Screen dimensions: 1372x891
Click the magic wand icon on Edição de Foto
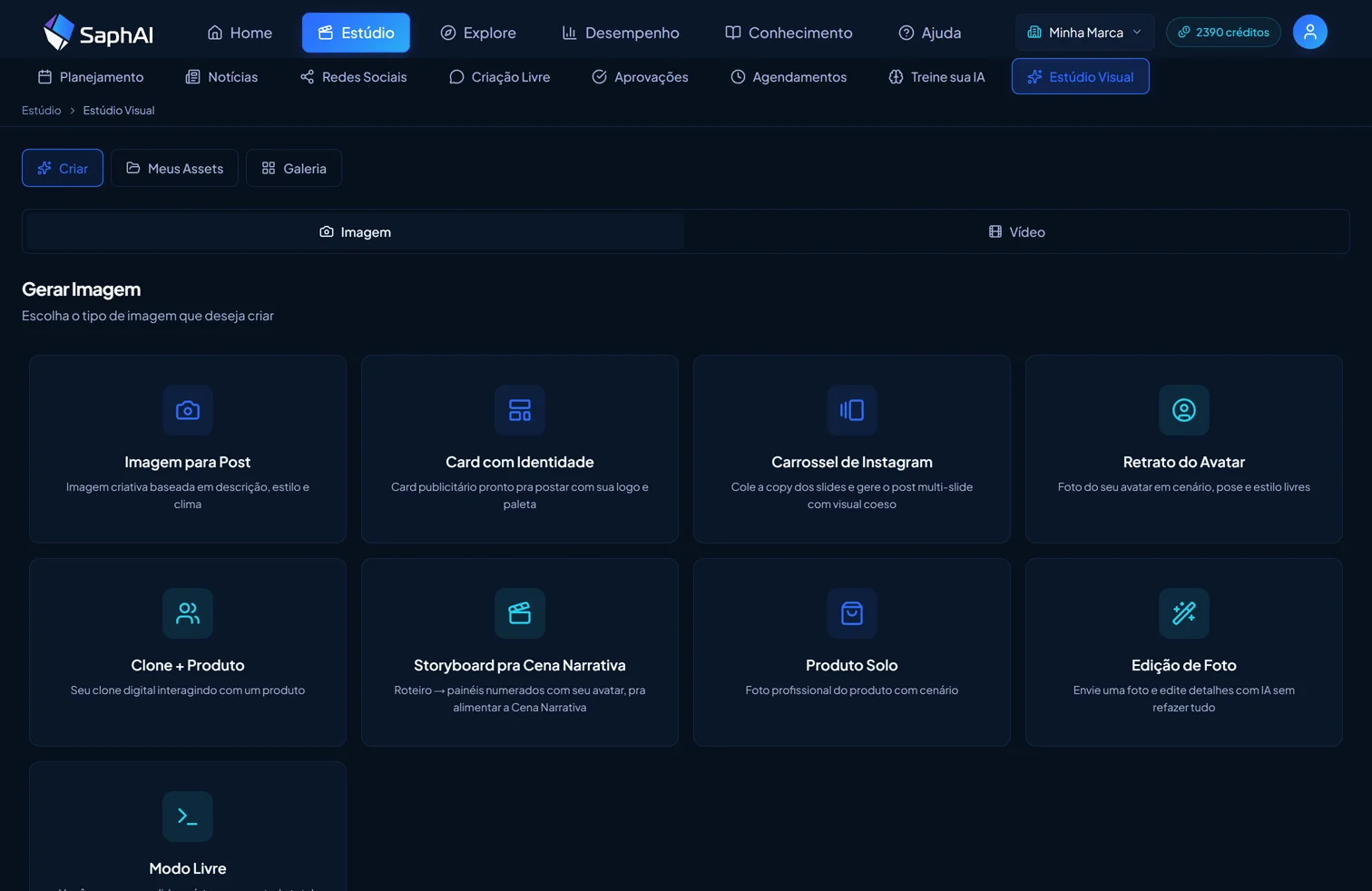[1184, 613]
